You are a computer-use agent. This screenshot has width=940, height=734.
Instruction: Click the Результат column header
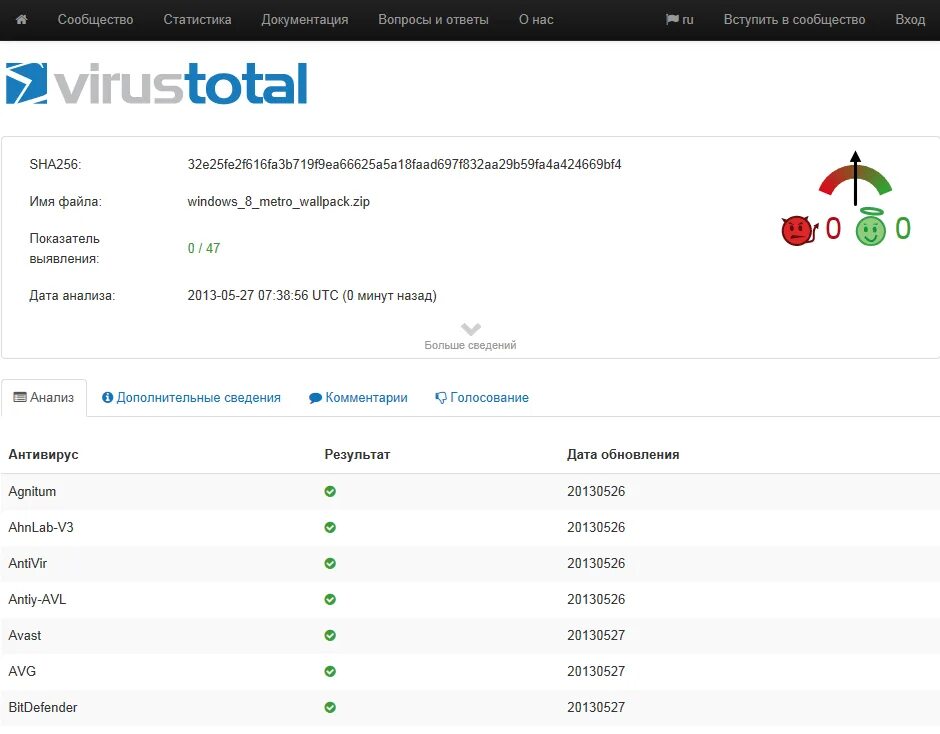[x=357, y=455]
